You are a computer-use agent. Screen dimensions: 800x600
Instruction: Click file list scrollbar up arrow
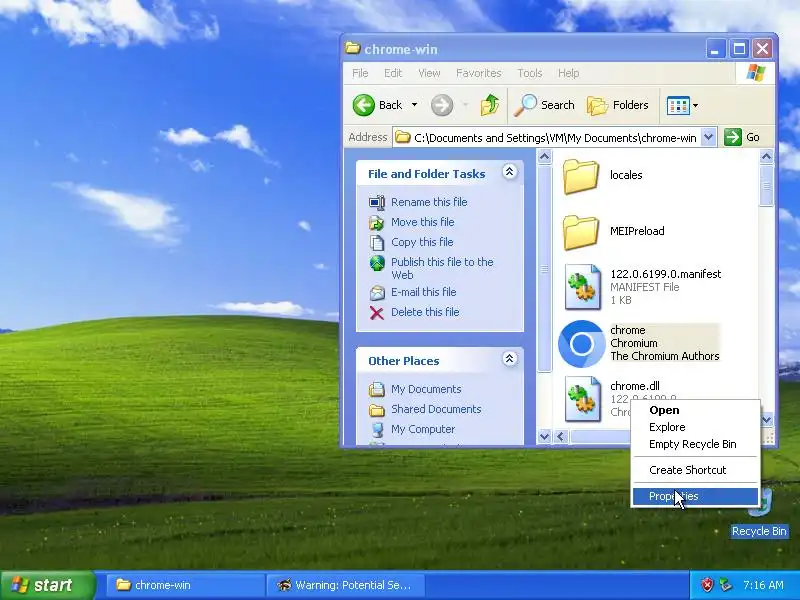pos(766,157)
